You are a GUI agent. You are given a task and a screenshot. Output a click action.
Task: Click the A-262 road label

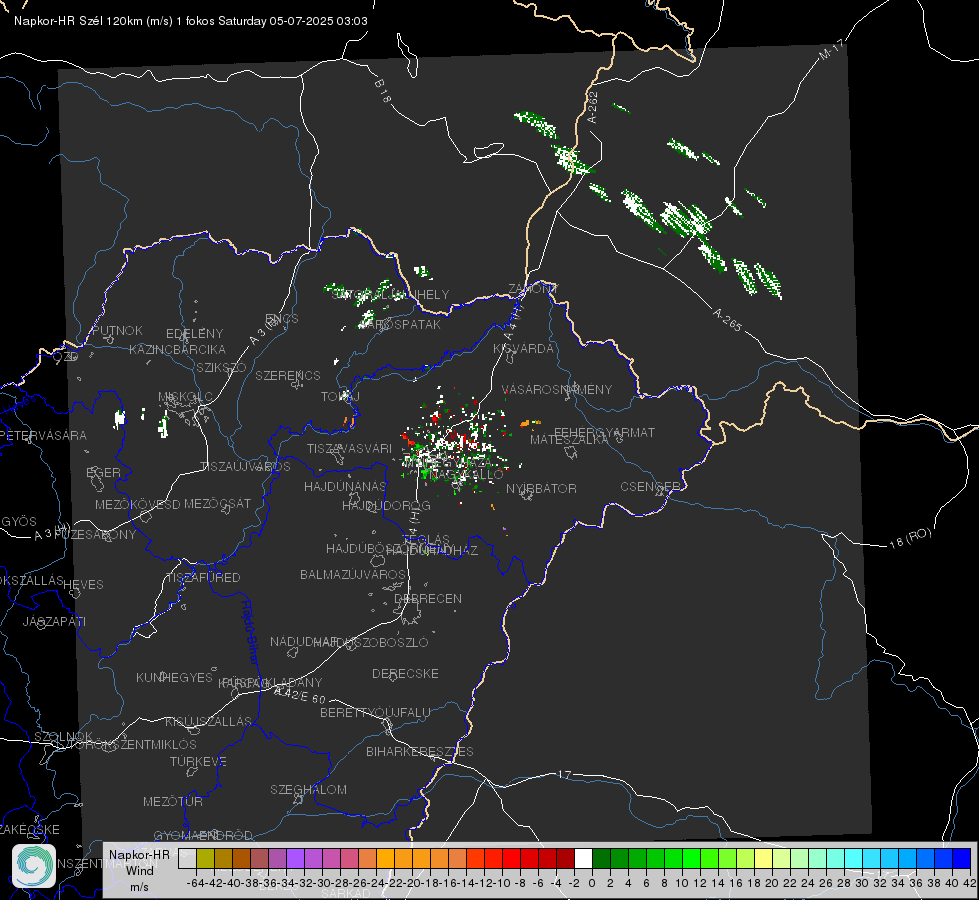pyautogui.click(x=592, y=107)
